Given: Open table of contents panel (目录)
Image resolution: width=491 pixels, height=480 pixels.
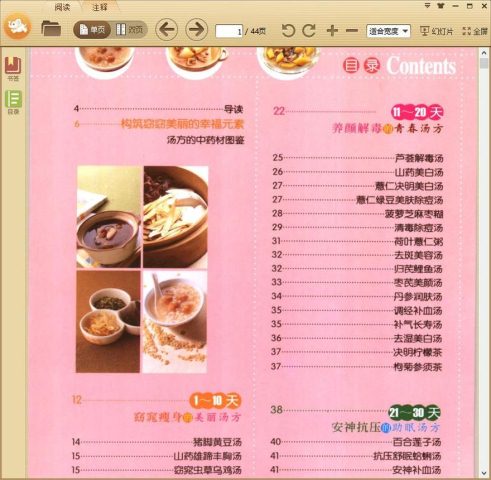Looking at the screenshot, I should point(13,102).
